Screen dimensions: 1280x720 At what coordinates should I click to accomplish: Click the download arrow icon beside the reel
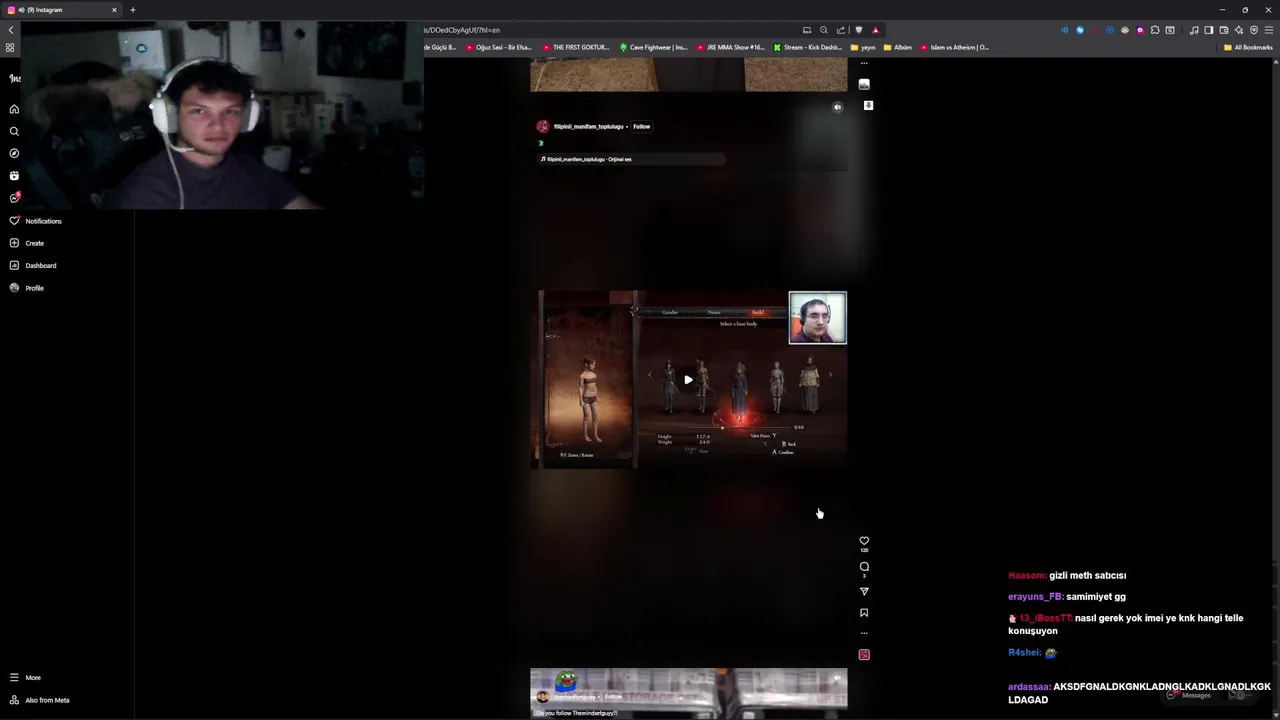click(x=868, y=105)
